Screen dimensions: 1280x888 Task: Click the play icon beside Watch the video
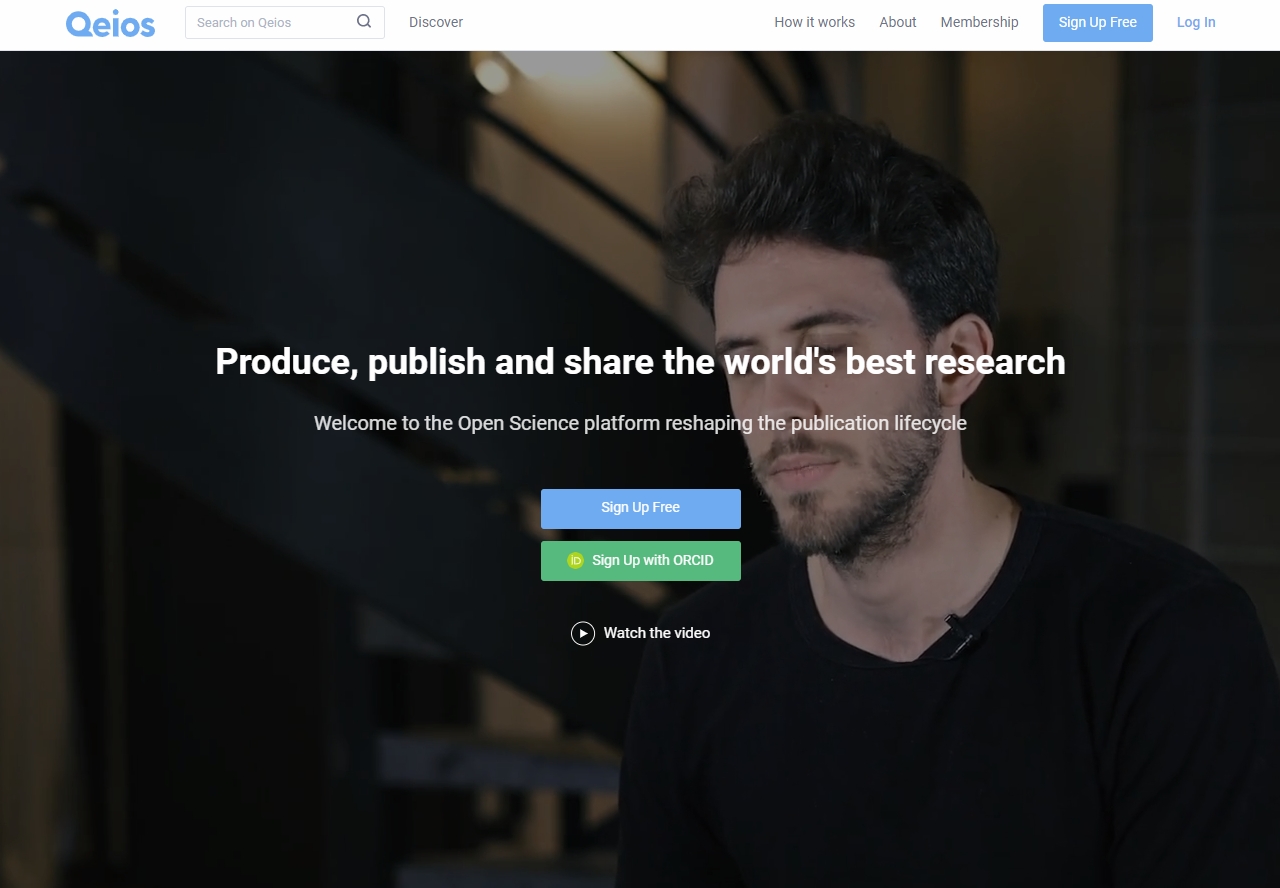coord(583,633)
